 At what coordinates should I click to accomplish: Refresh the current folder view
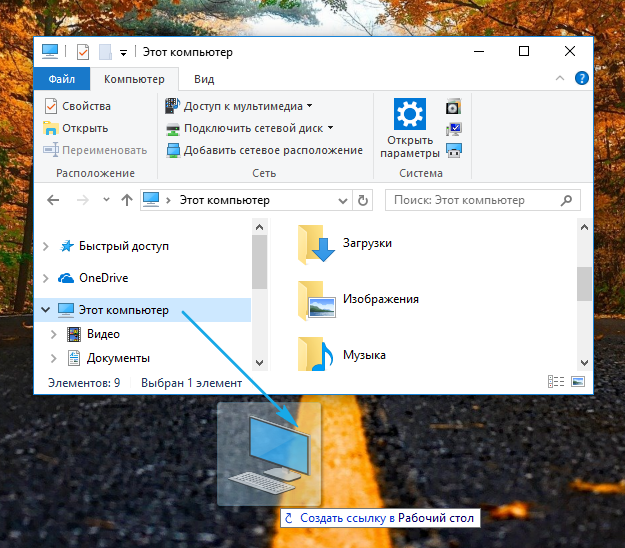point(363,200)
